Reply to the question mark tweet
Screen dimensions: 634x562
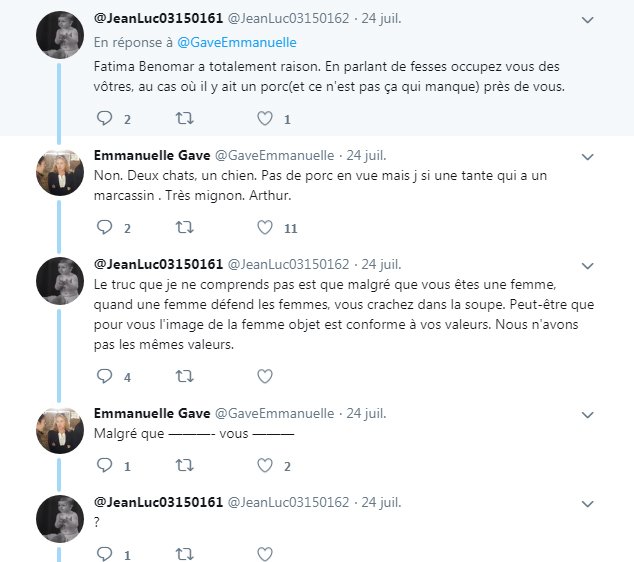point(105,553)
